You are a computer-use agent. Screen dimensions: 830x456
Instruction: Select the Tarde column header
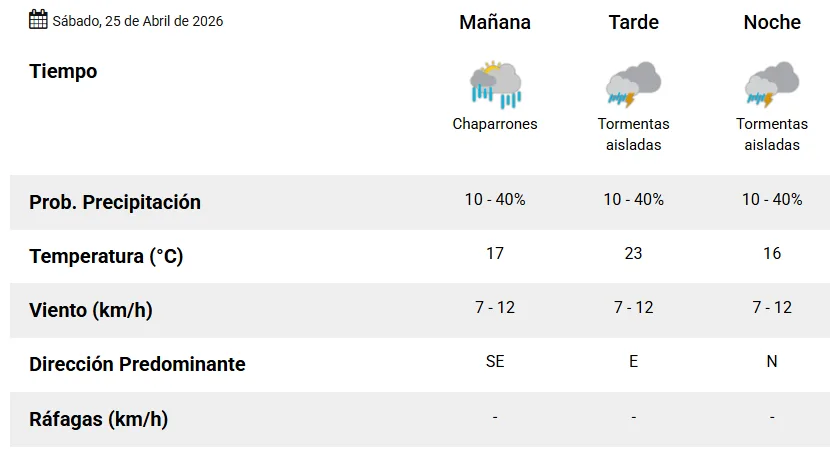(x=634, y=22)
